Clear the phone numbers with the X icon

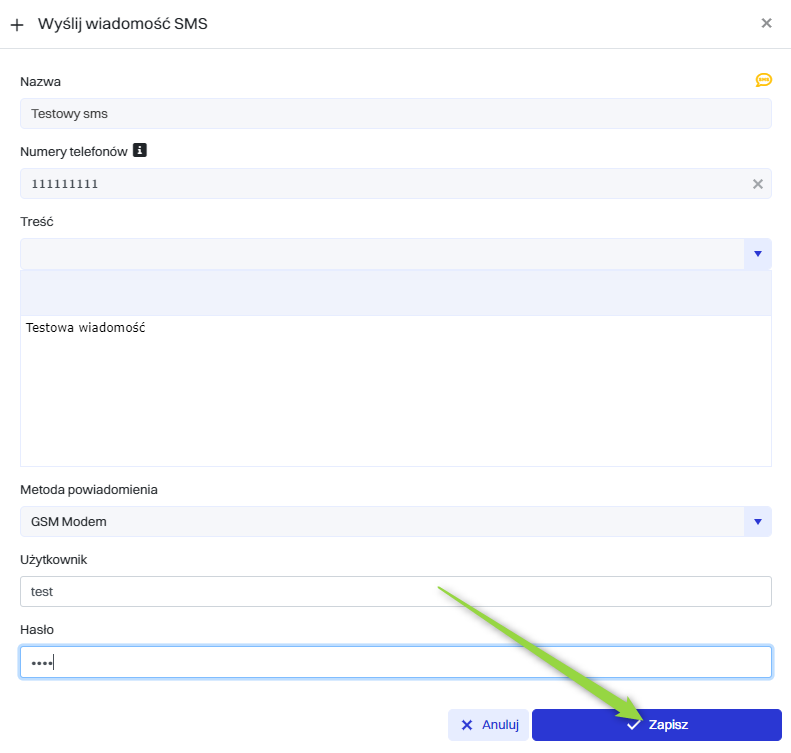click(757, 184)
